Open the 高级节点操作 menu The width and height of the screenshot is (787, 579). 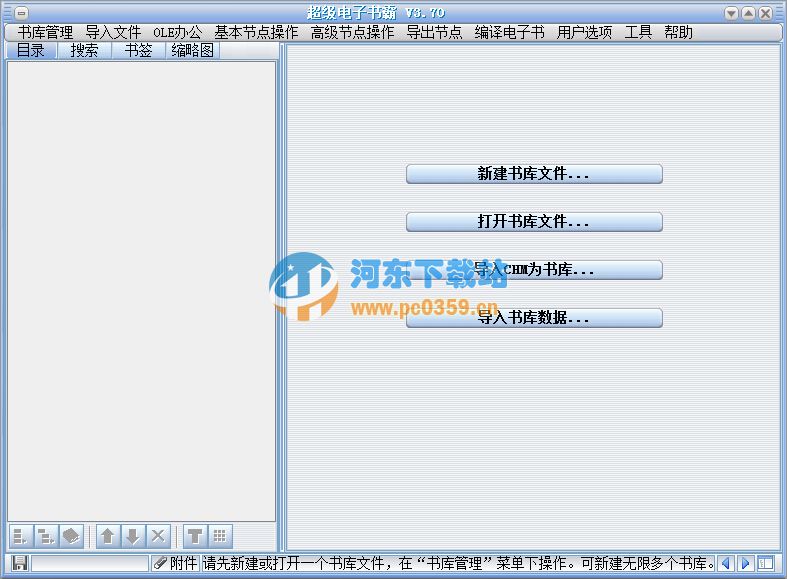pos(352,33)
